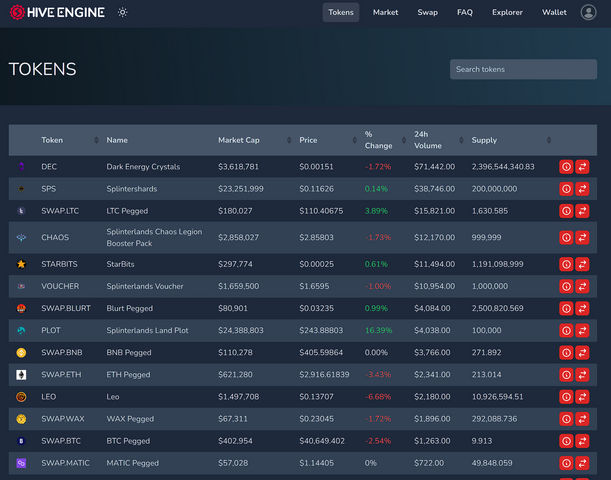Open info for SPS token
The height and width of the screenshot is (480, 611).
point(566,189)
